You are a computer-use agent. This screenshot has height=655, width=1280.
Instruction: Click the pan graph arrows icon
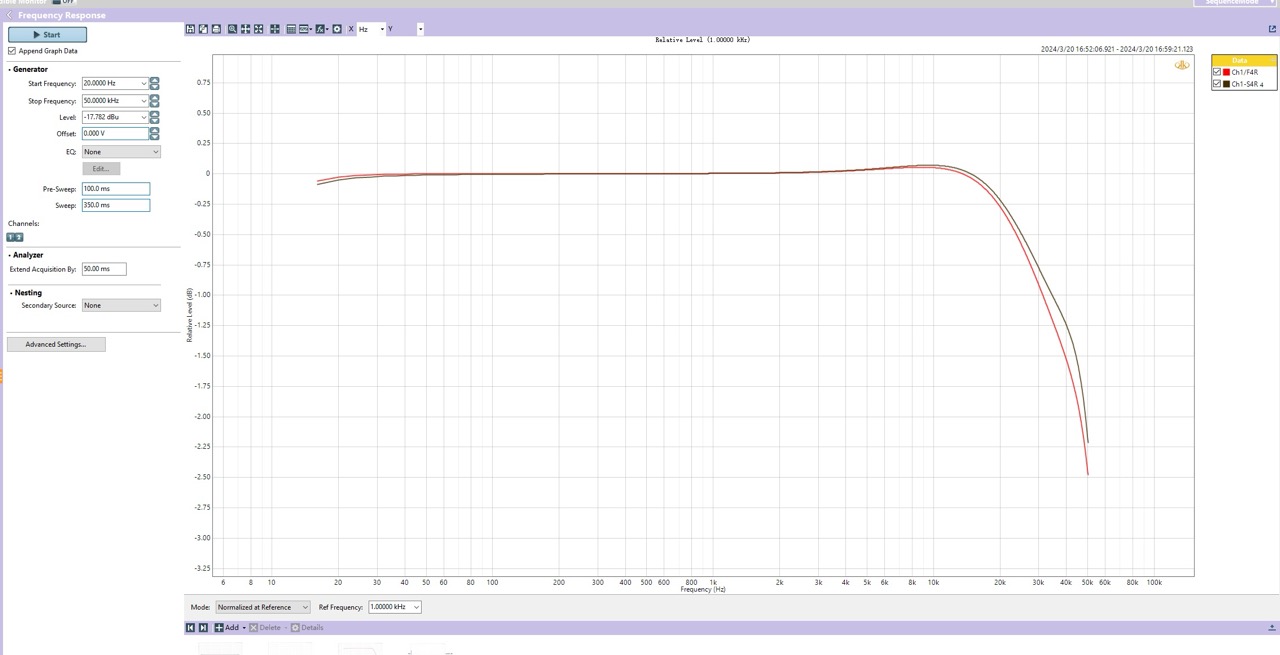[246, 29]
